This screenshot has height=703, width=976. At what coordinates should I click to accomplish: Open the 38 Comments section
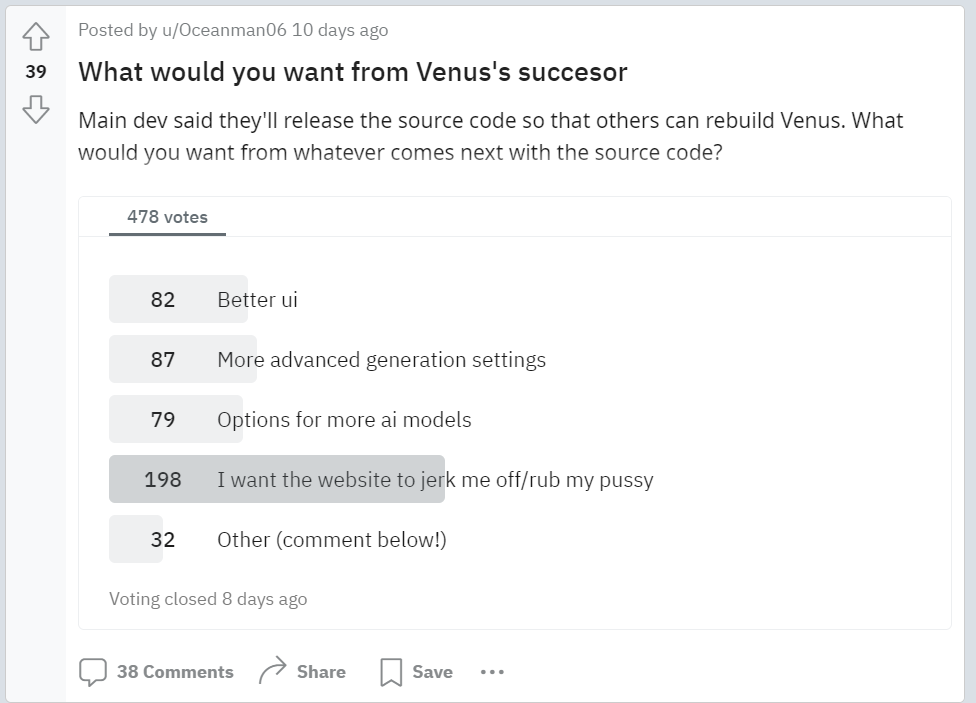click(x=175, y=672)
